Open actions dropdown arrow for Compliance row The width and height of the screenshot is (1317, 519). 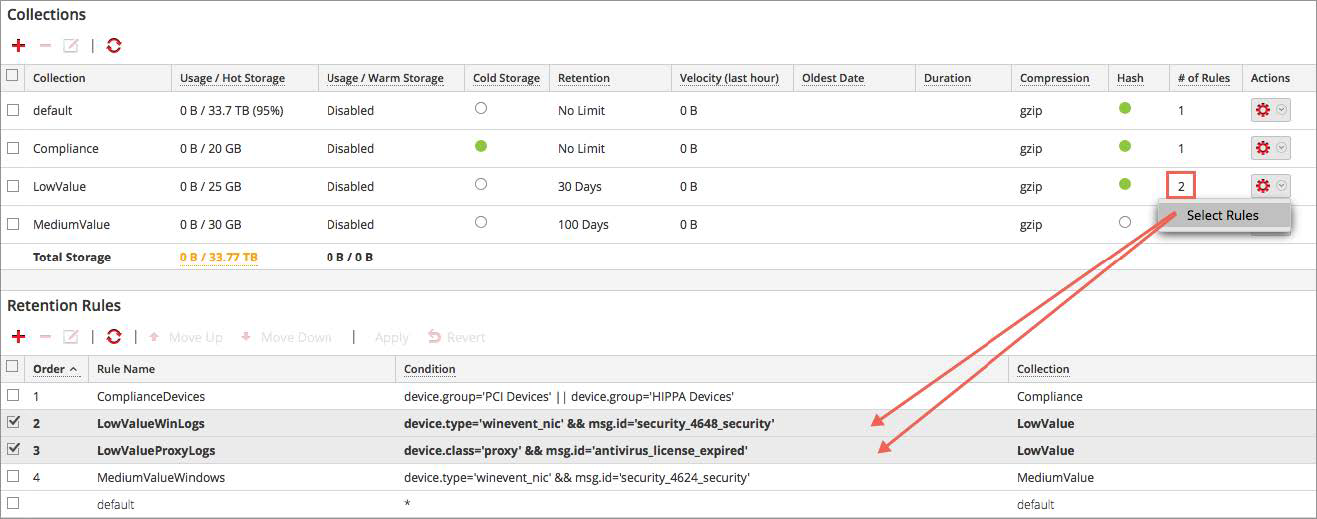[x=1281, y=148]
